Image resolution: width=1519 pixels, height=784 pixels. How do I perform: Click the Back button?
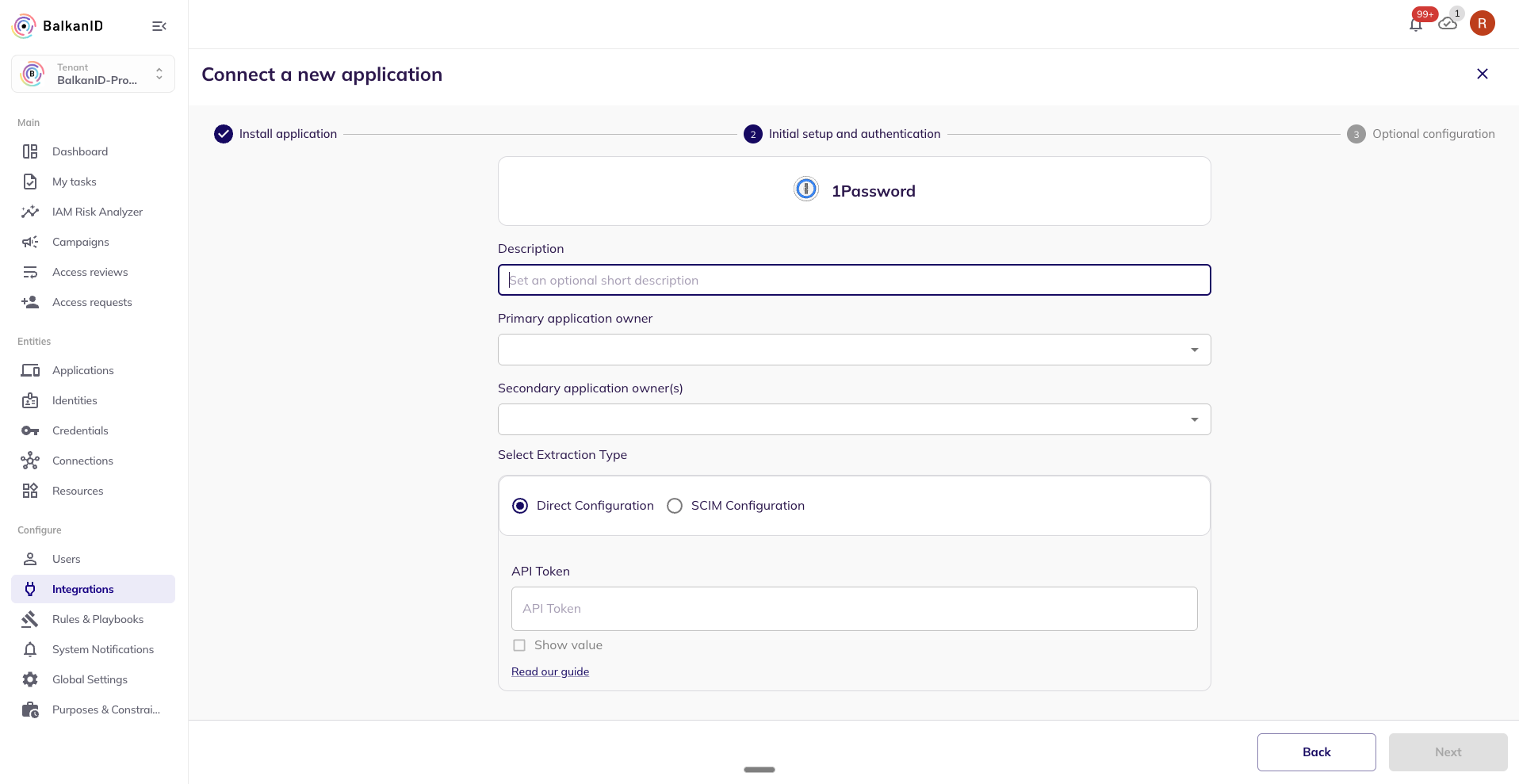click(1316, 752)
